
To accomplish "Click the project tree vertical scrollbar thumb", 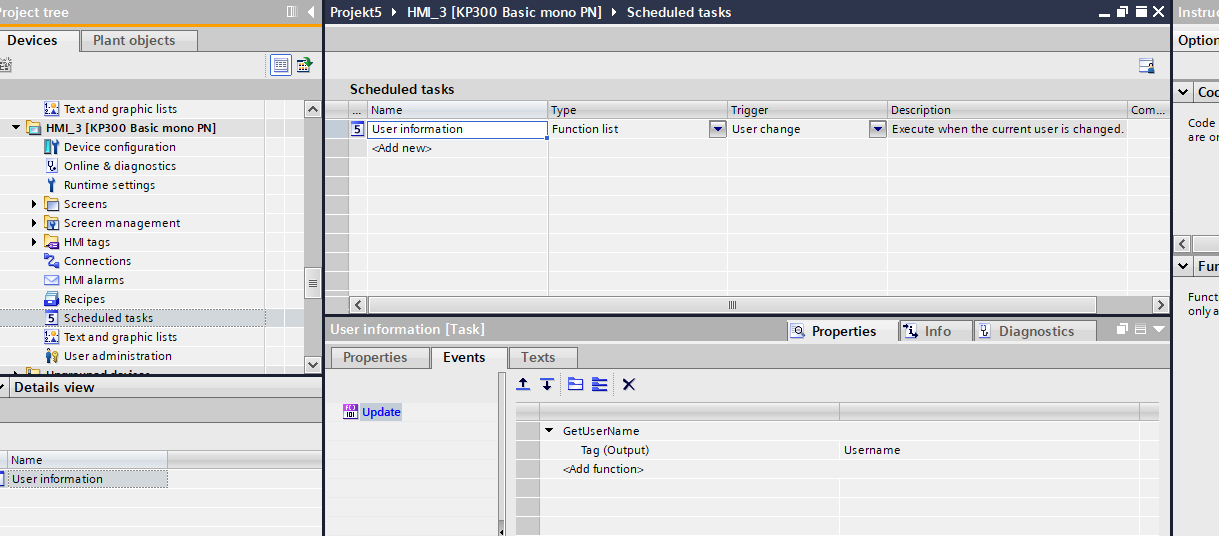I will pyautogui.click(x=312, y=283).
